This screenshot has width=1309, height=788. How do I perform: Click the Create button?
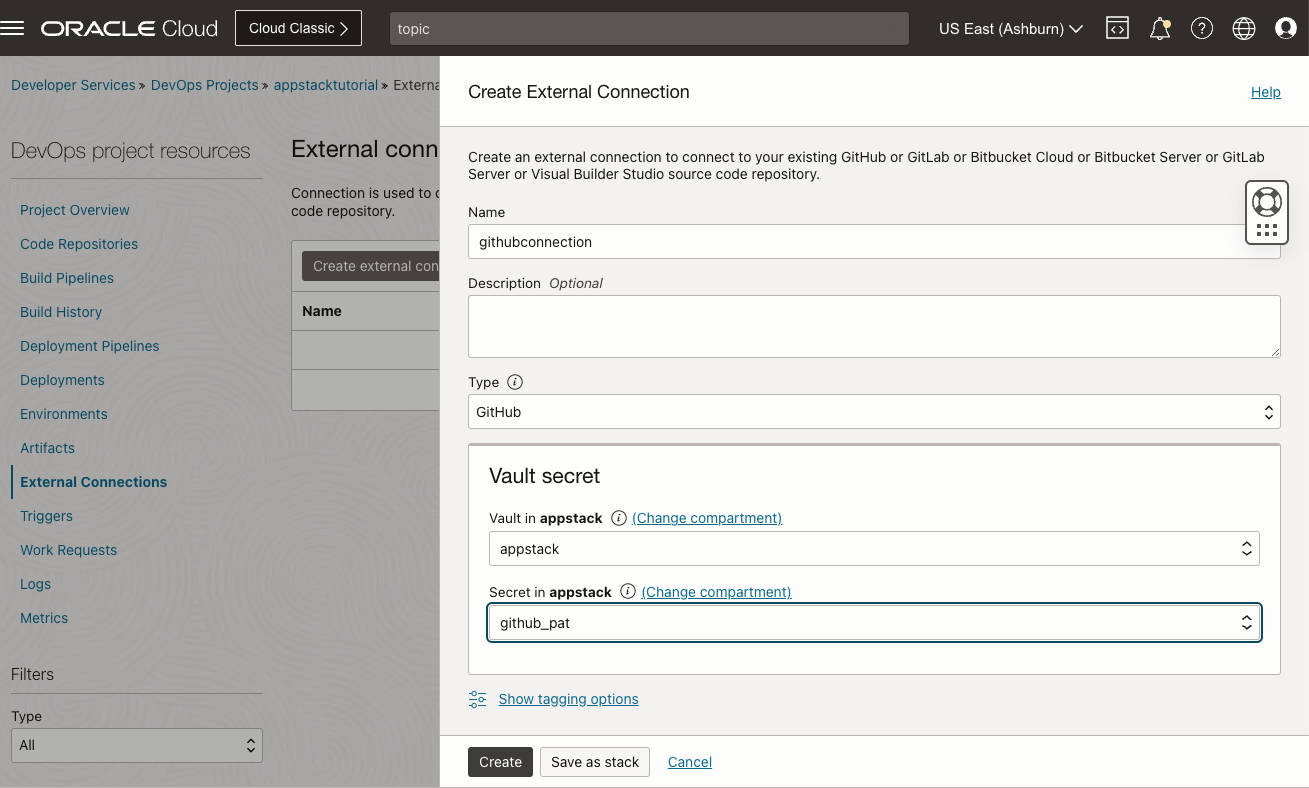(500, 762)
